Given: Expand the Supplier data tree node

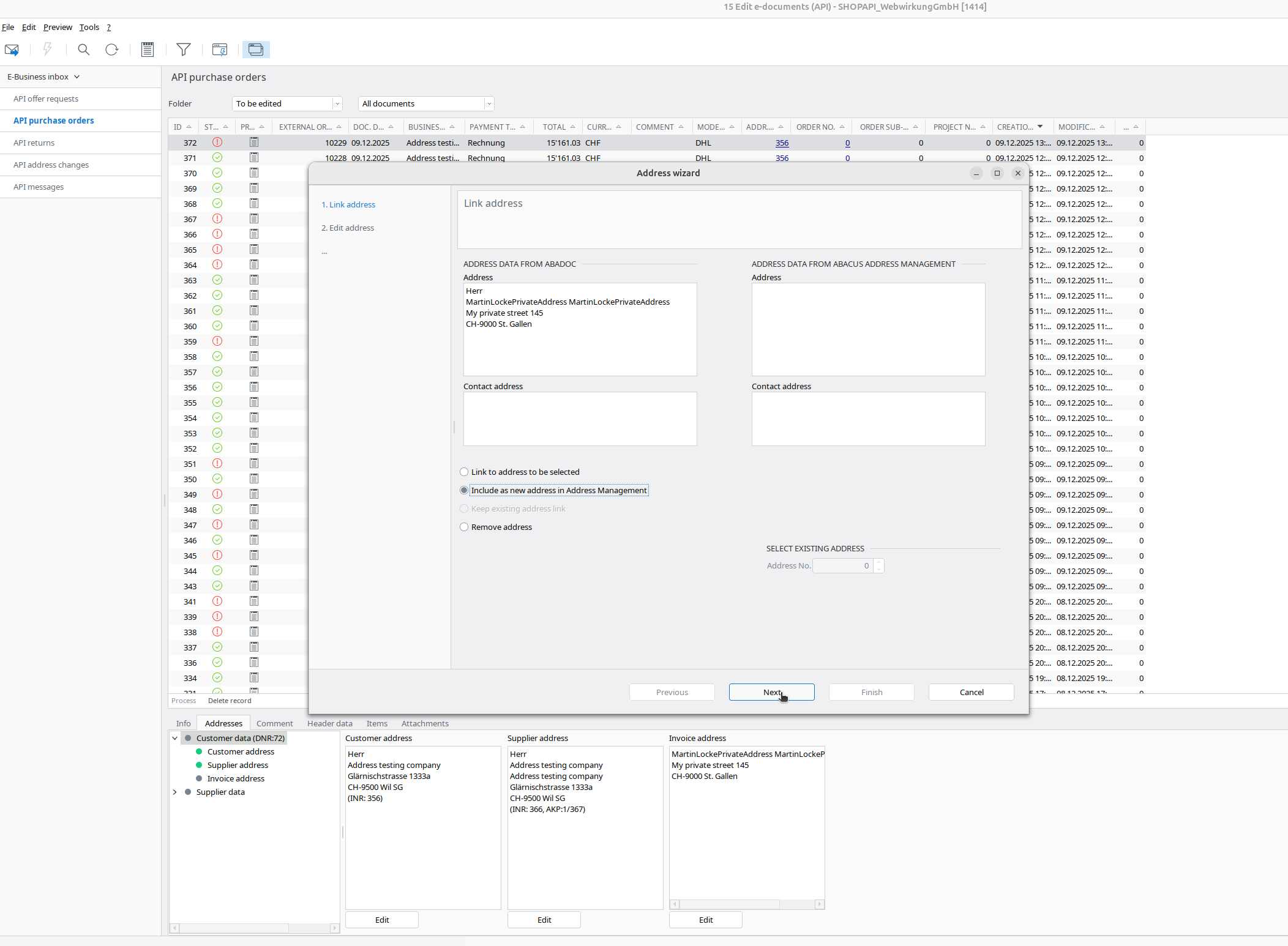Looking at the screenshot, I should point(175,792).
